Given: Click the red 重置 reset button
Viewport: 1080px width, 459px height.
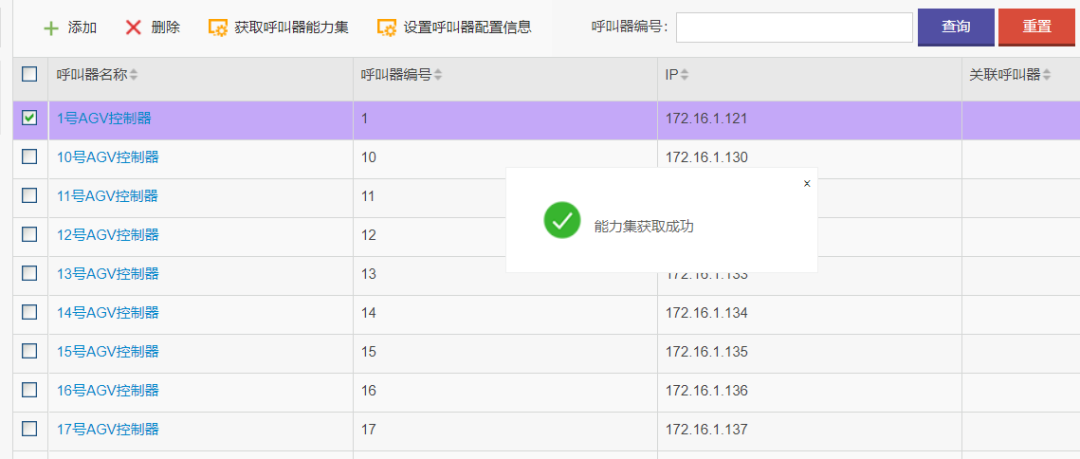Looking at the screenshot, I should [x=1037, y=27].
